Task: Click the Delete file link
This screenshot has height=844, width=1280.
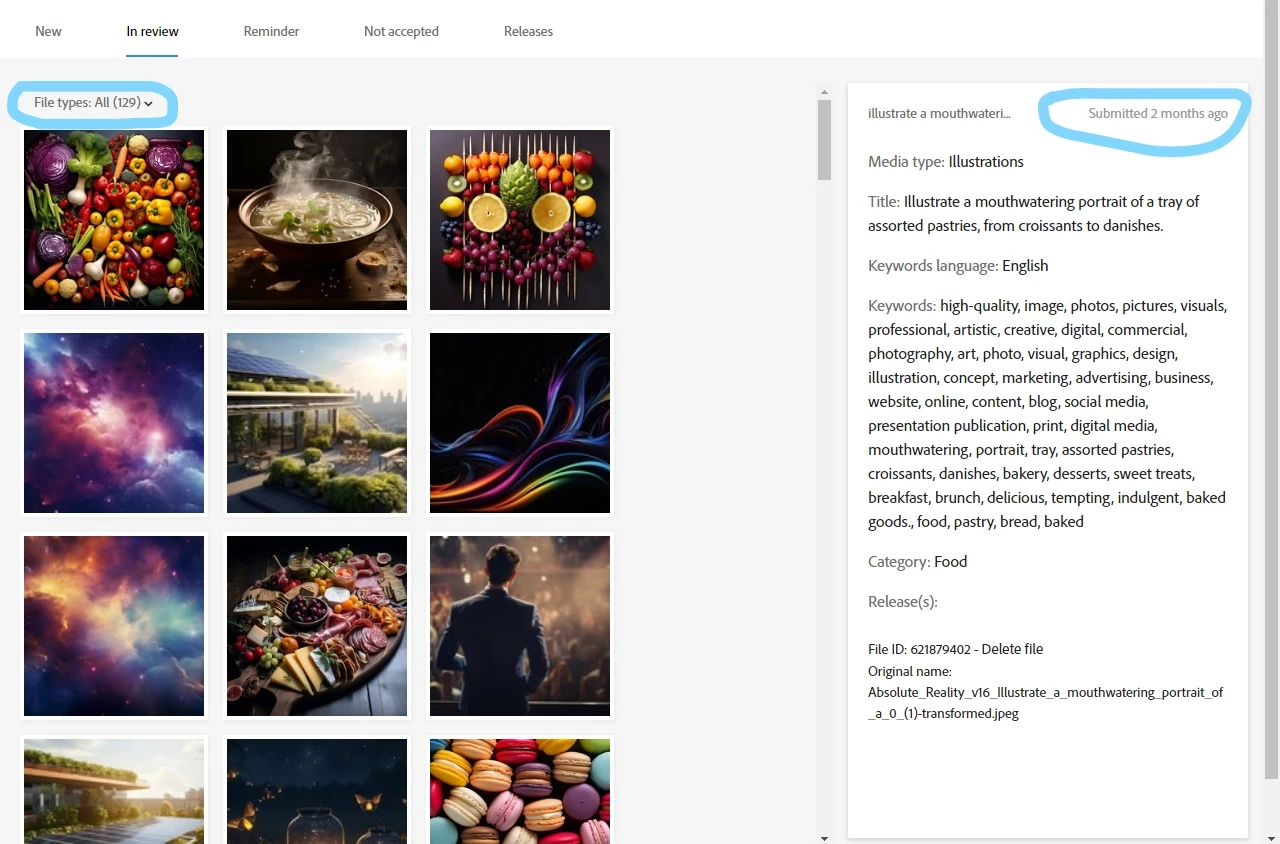Action: click(1012, 649)
